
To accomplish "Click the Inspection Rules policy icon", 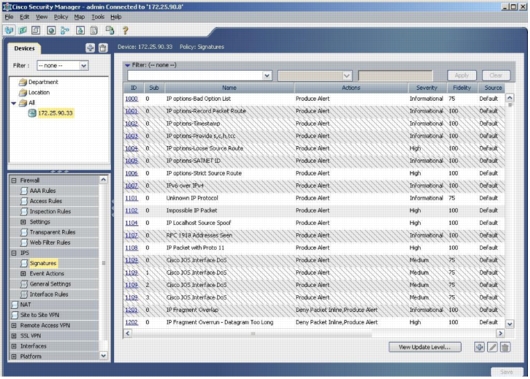I will point(24,212).
